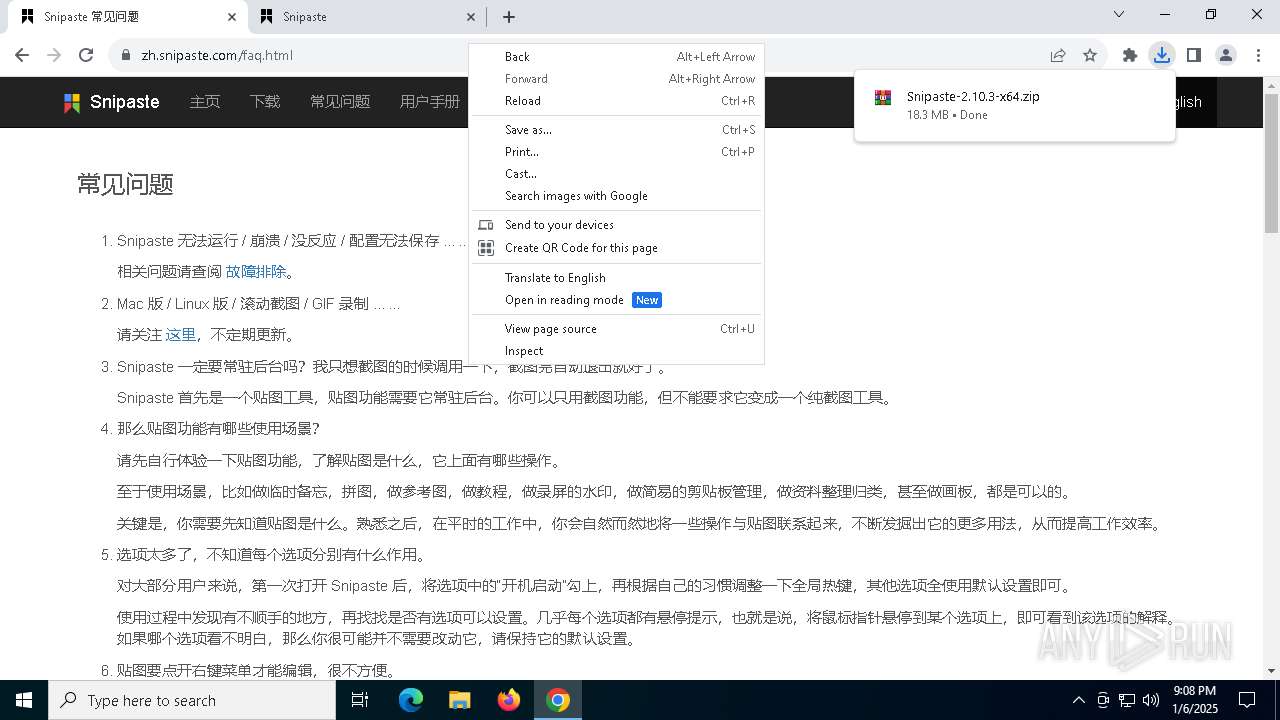Open the notification center icon
This screenshot has width=1280, height=720.
click(1247, 700)
